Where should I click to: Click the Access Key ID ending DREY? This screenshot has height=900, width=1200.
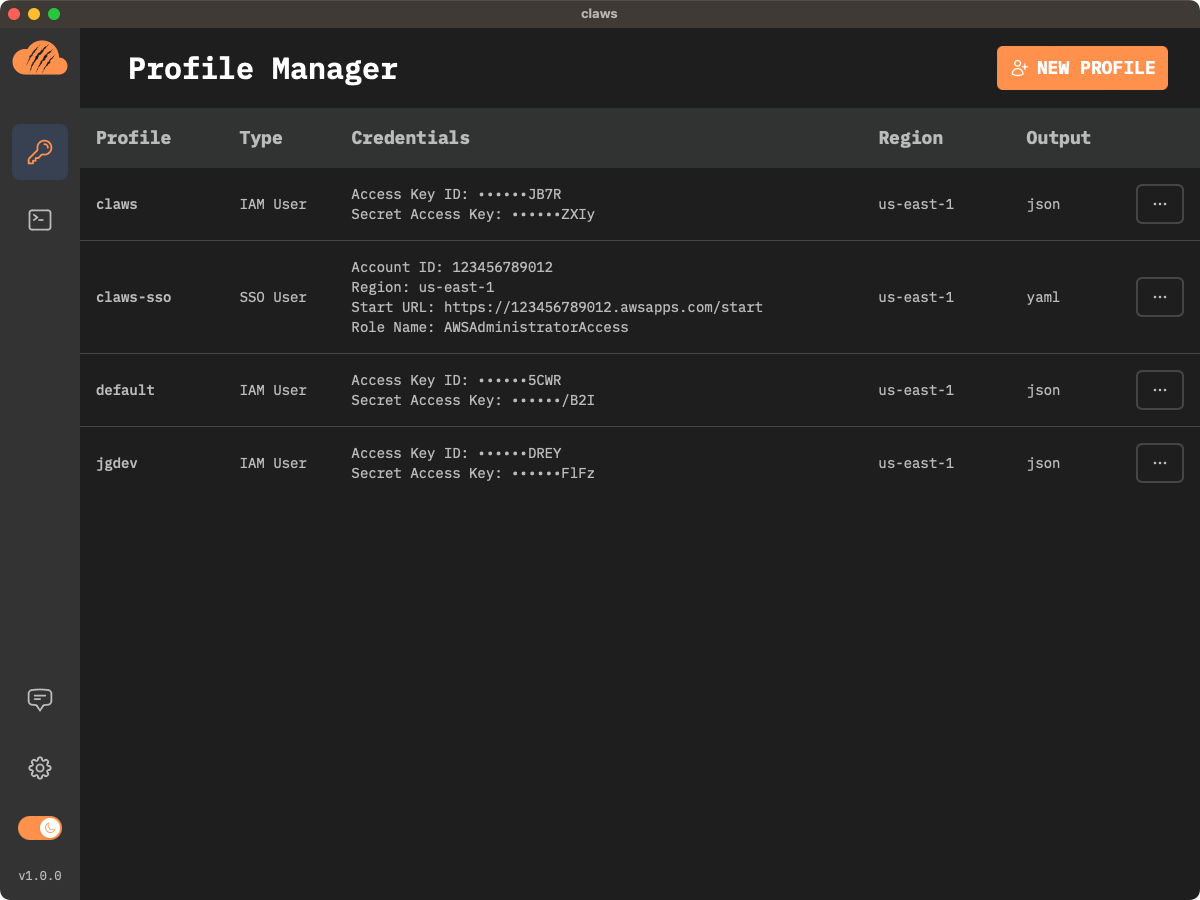[456, 453]
